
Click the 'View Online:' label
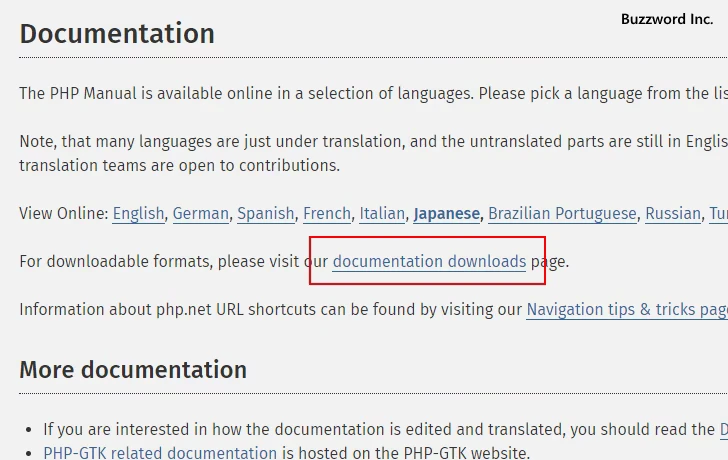pos(64,214)
